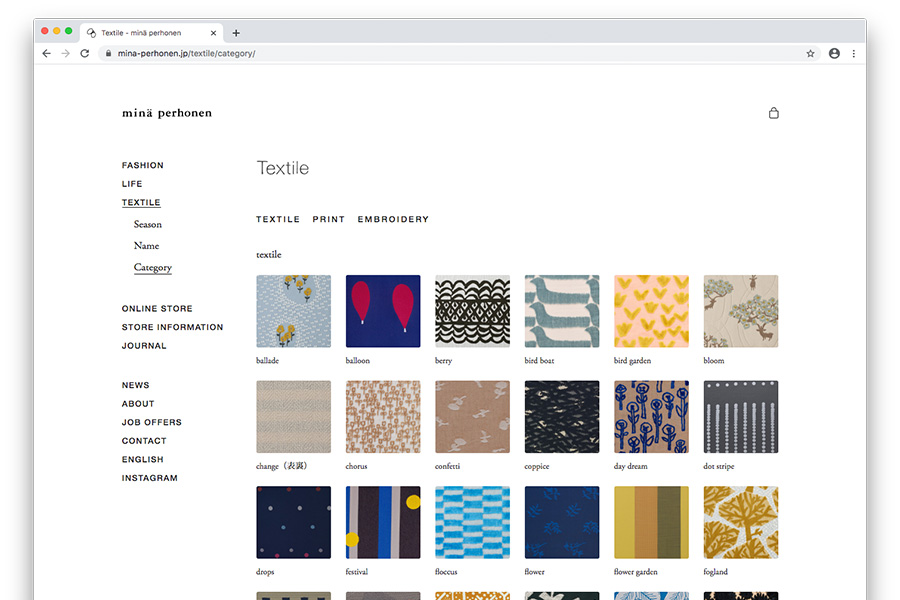Image resolution: width=900 pixels, height=600 pixels.
Task: Open the coppice textile thumbnail
Action: pos(562,417)
